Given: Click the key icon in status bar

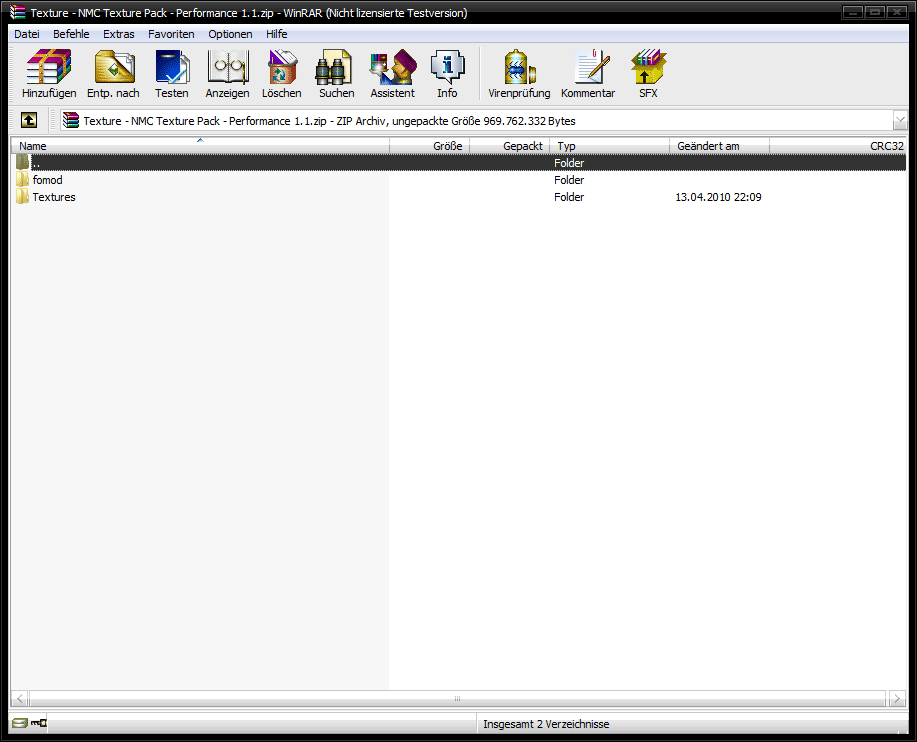Looking at the screenshot, I should pos(39,723).
